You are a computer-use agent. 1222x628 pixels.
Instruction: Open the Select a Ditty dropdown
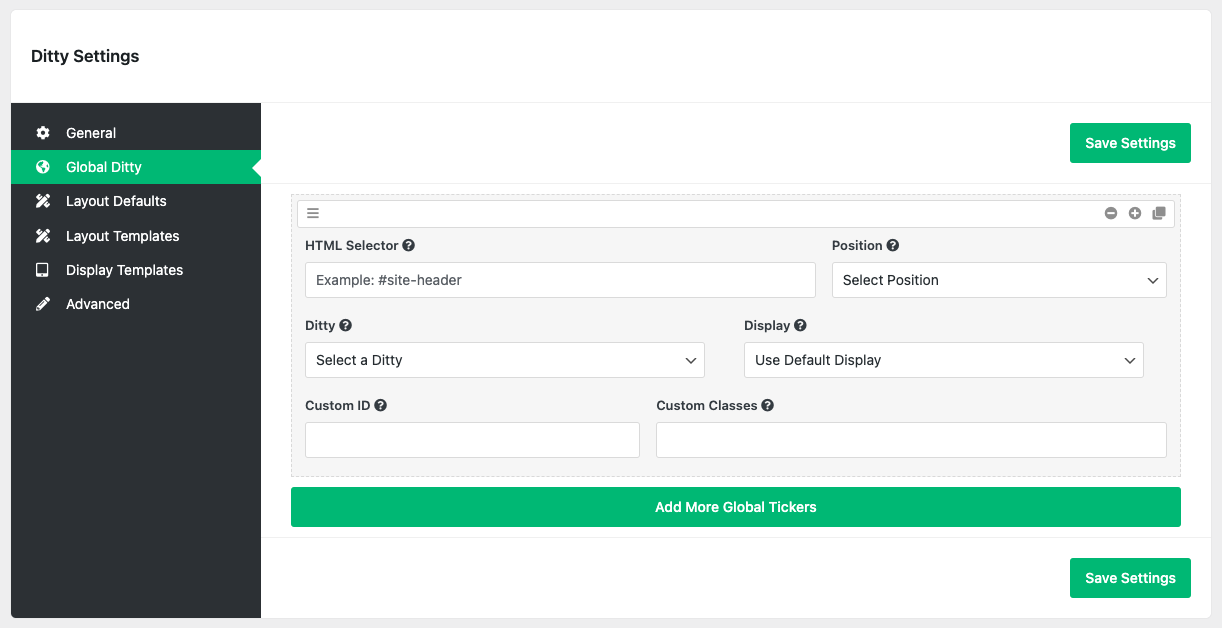coord(505,360)
